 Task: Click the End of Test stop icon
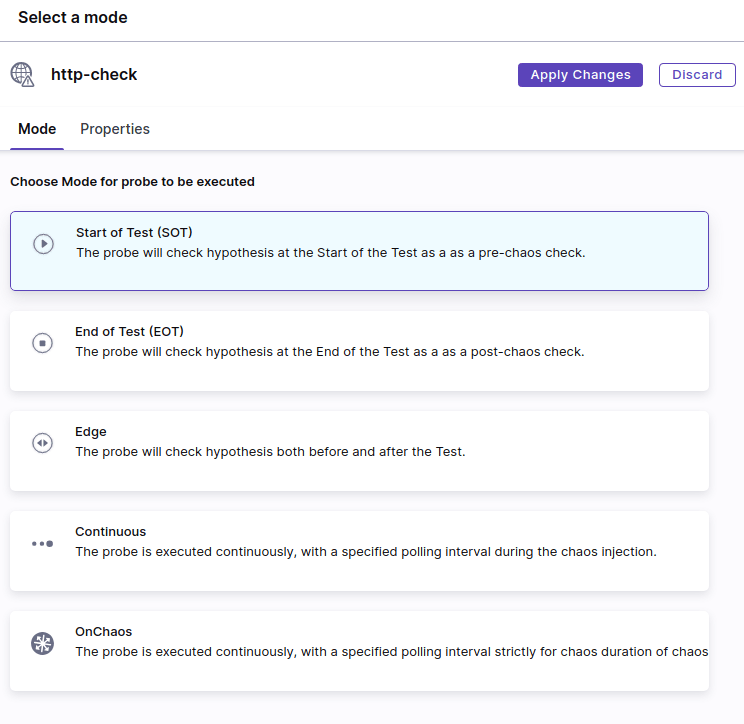pyautogui.click(x=42, y=343)
